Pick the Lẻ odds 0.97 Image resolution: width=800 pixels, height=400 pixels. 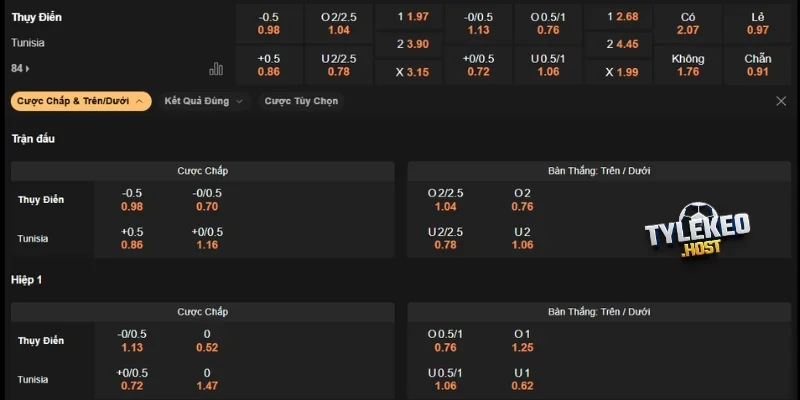point(758,23)
